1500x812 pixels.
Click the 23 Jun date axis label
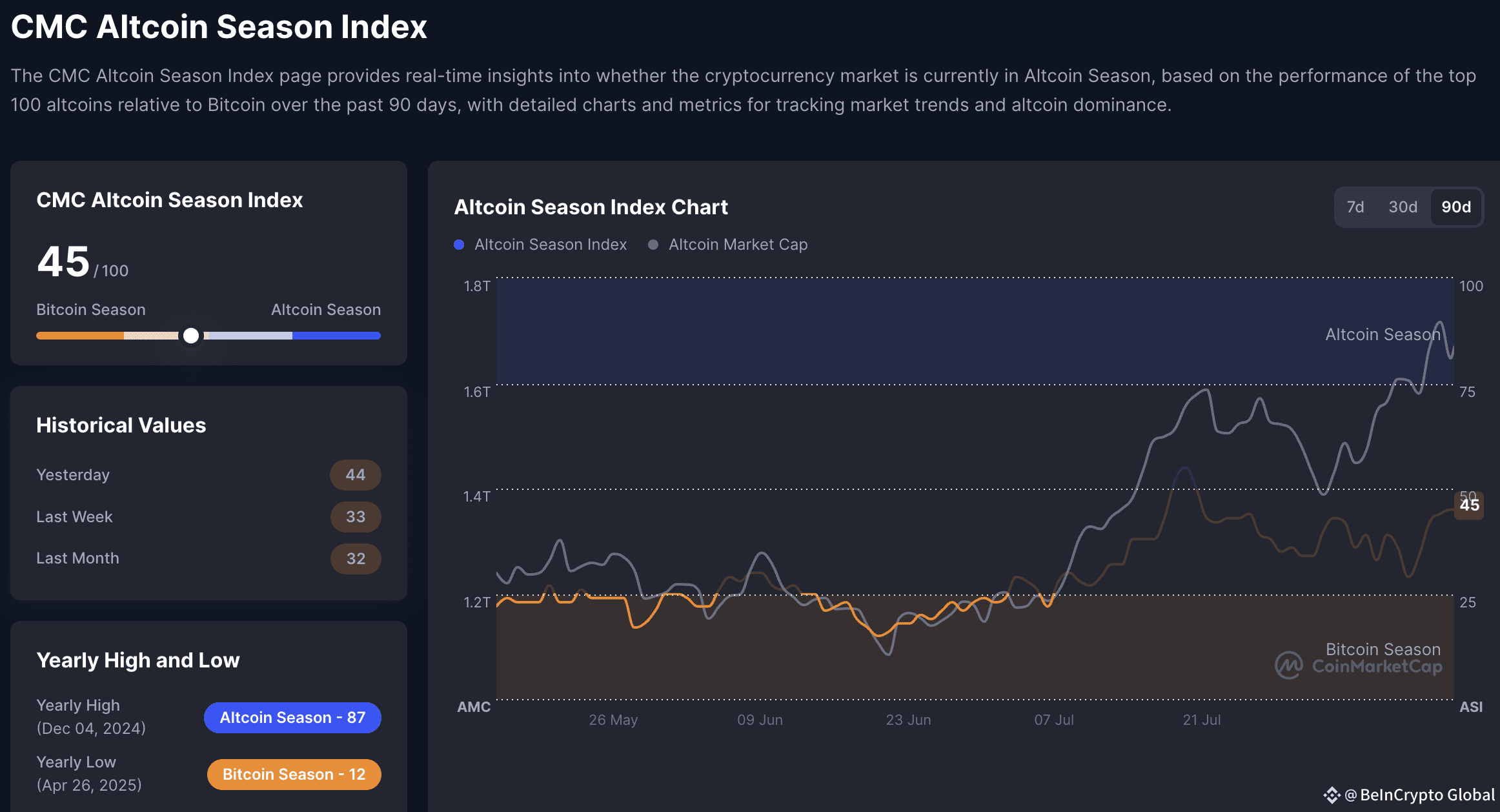[908, 720]
